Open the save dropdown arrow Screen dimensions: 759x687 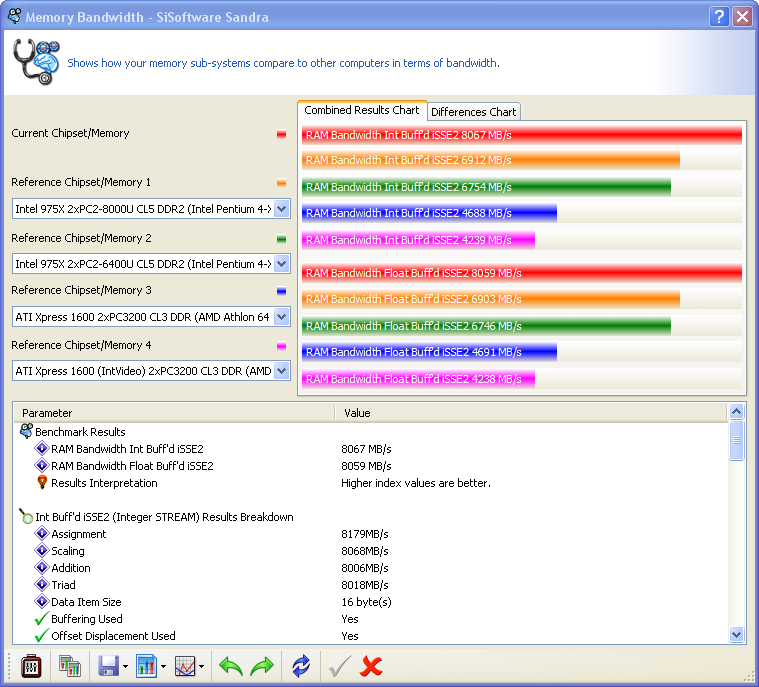coord(125,667)
